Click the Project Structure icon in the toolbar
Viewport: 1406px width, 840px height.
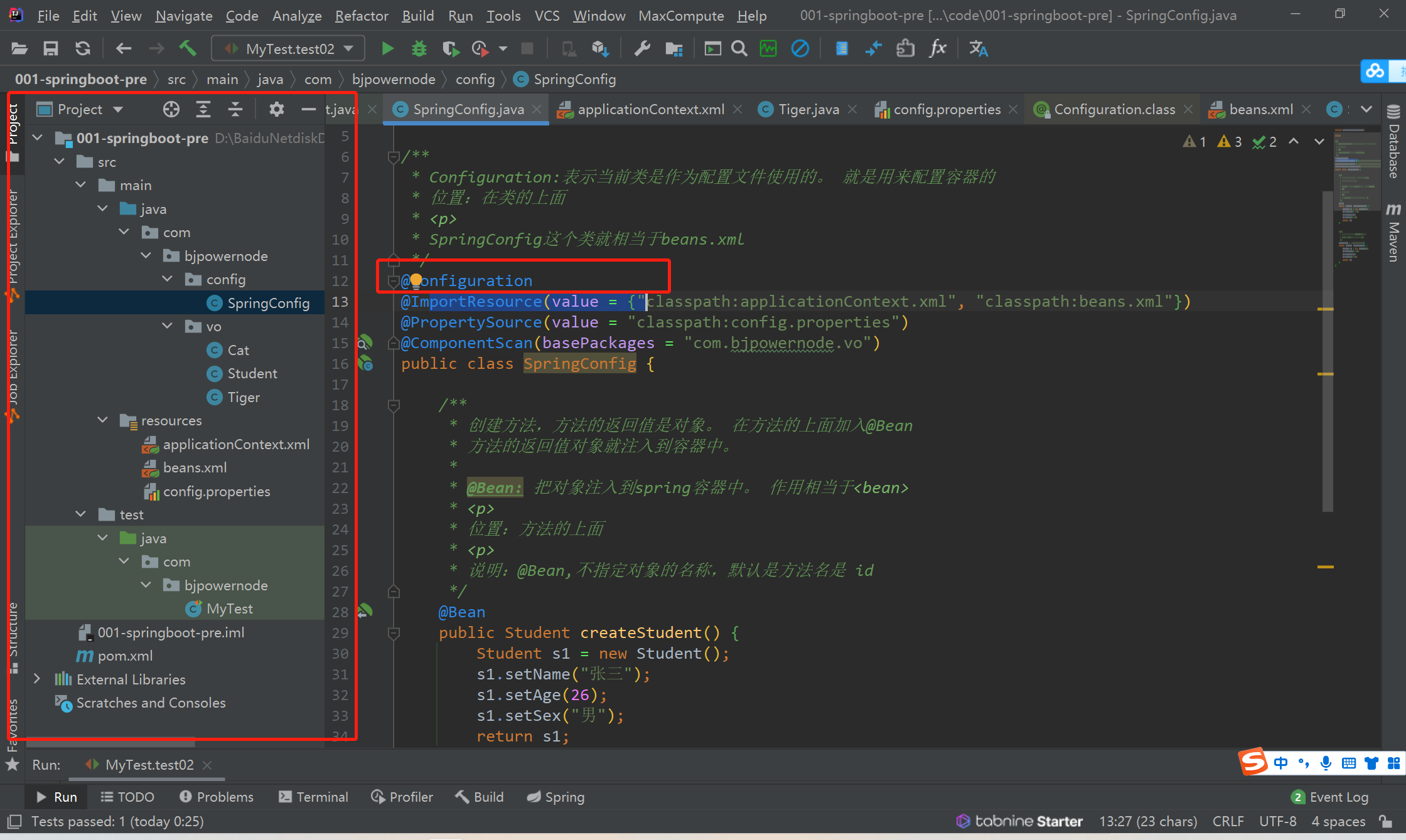click(673, 48)
